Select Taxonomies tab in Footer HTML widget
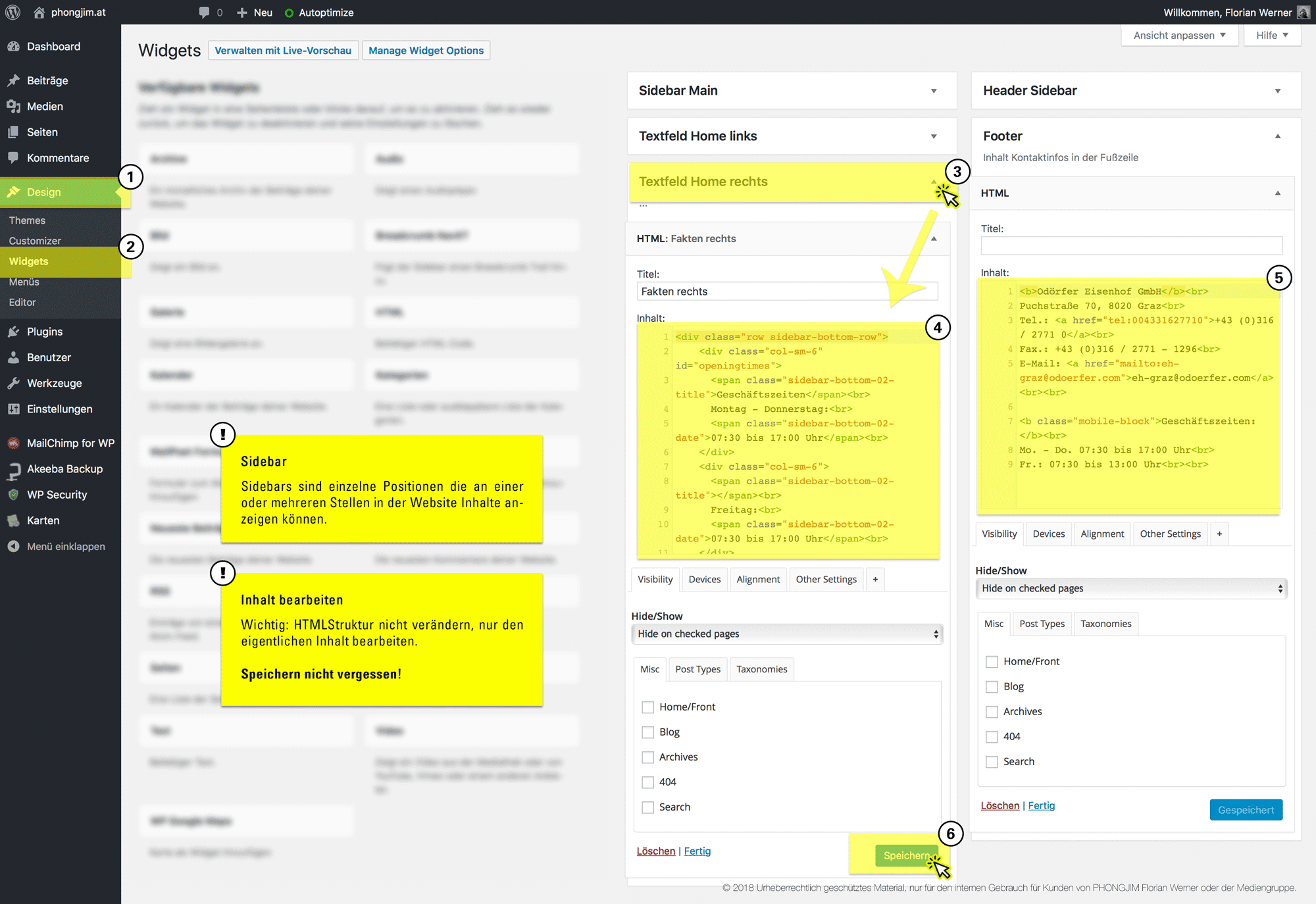Viewport: 1316px width, 904px height. tap(1106, 624)
